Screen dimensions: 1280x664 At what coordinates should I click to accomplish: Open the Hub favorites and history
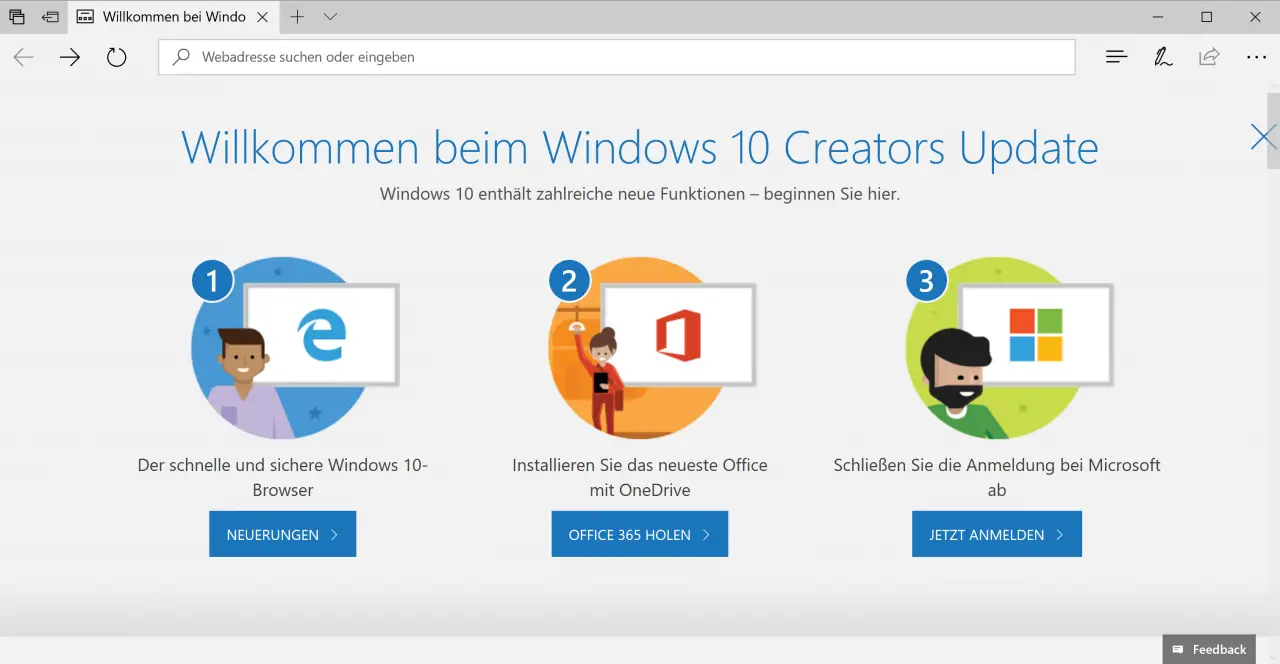pos(1117,57)
